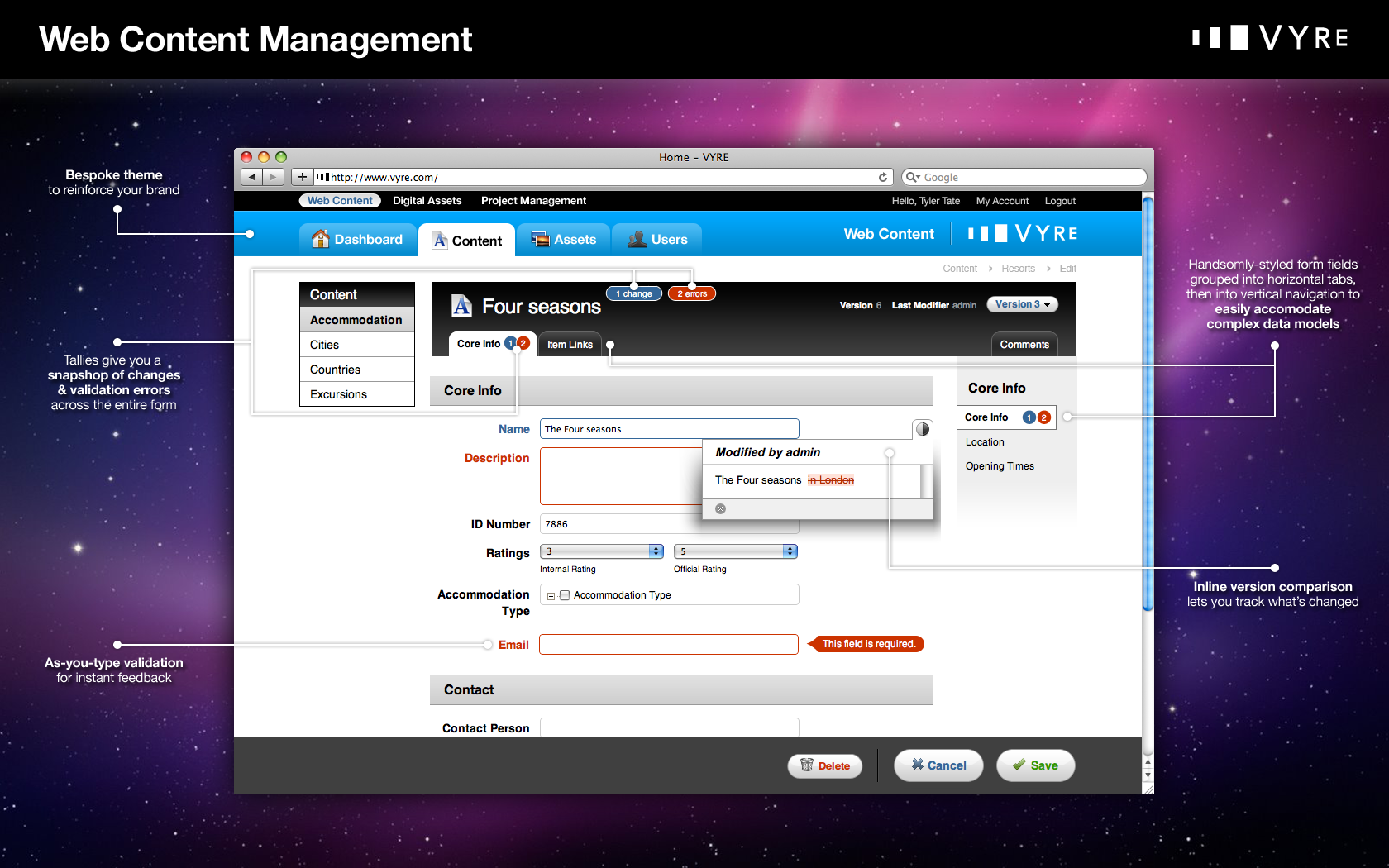Image resolution: width=1389 pixels, height=868 pixels.
Task: Click the scrollbar down arrow
Action: pyautogui.click(x=1148, y=776)
